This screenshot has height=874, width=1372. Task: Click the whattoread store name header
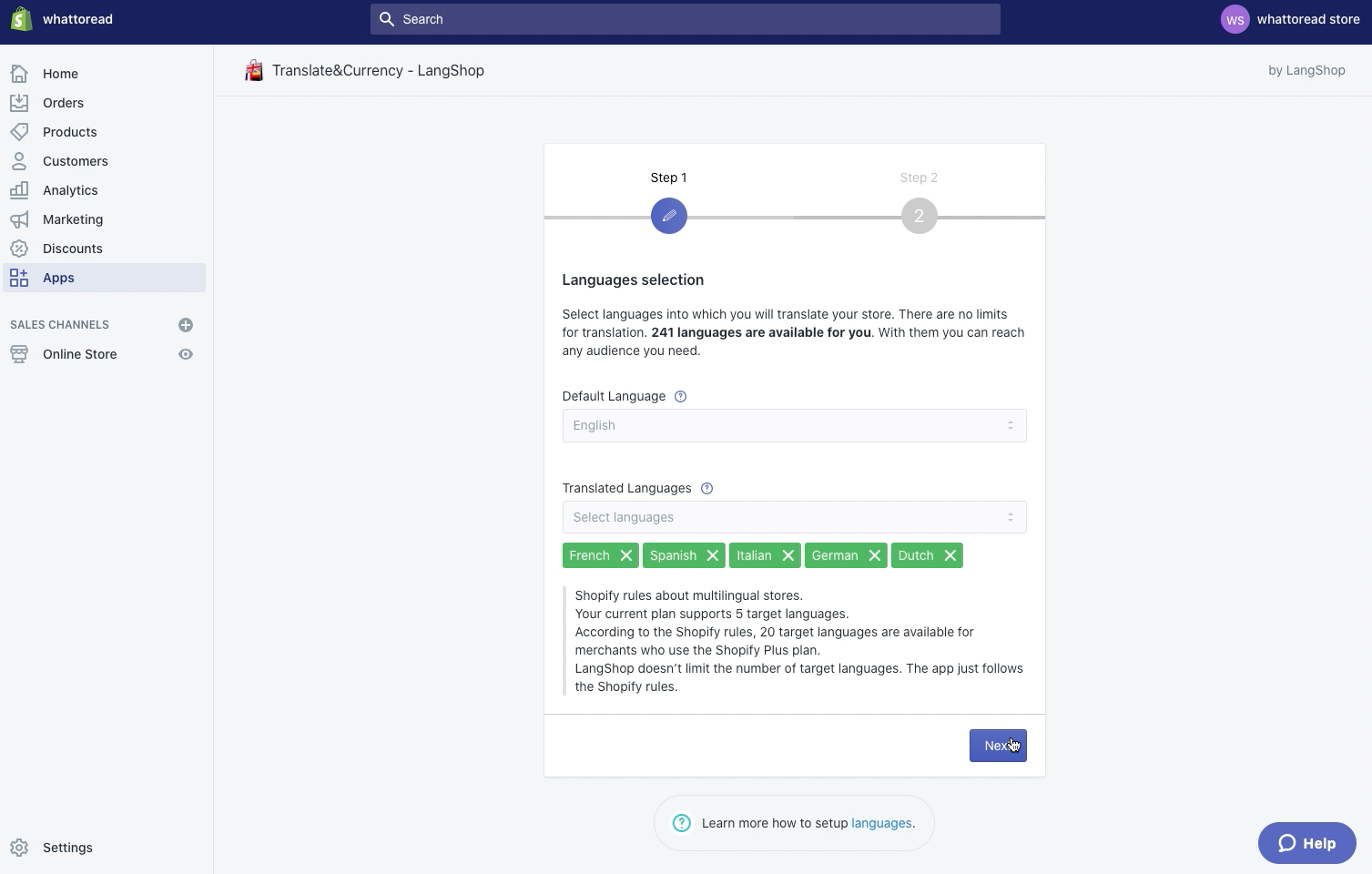(x=77, y=19)
